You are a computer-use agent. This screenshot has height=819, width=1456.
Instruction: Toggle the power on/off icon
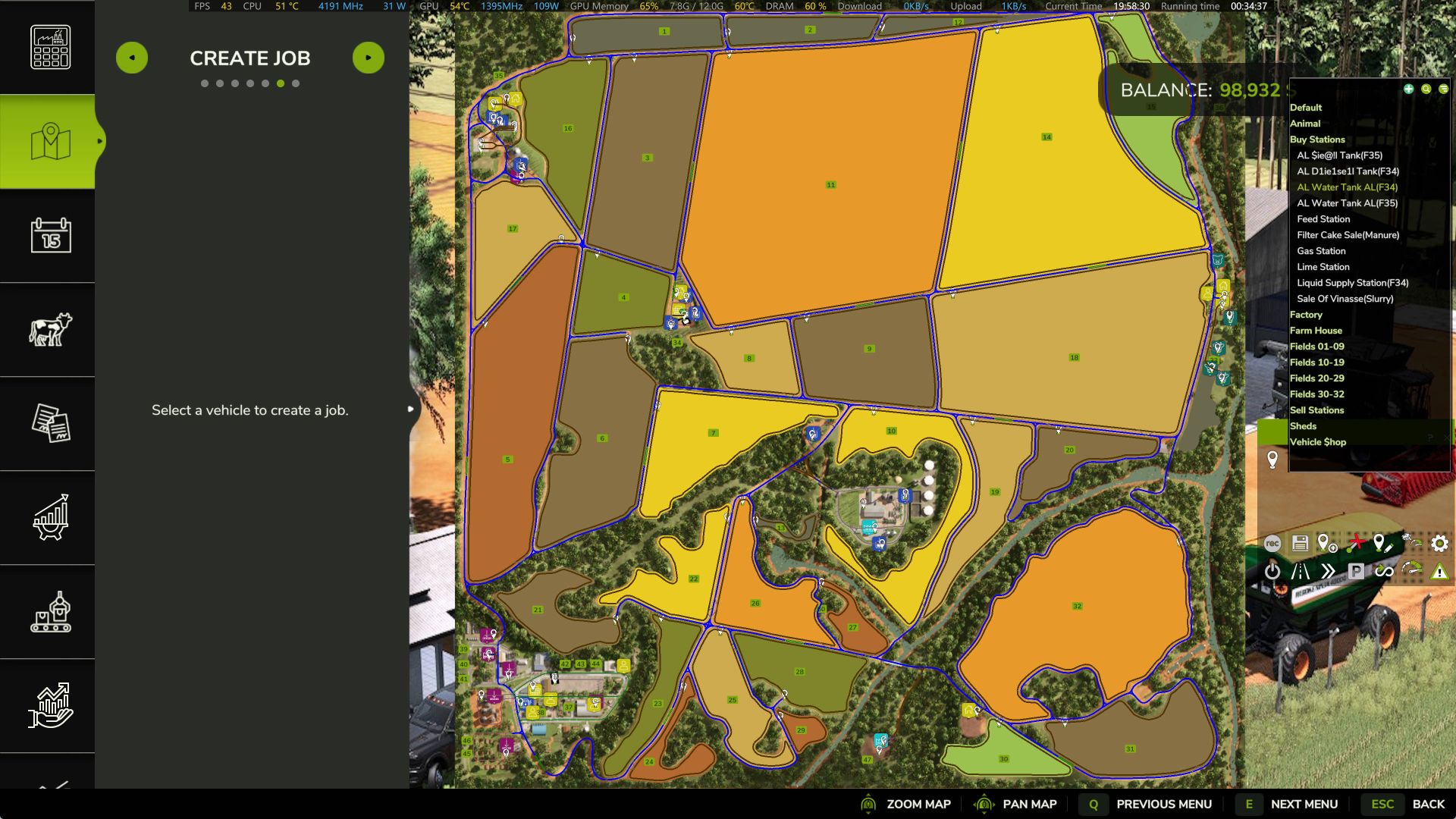click(1272, 571)
